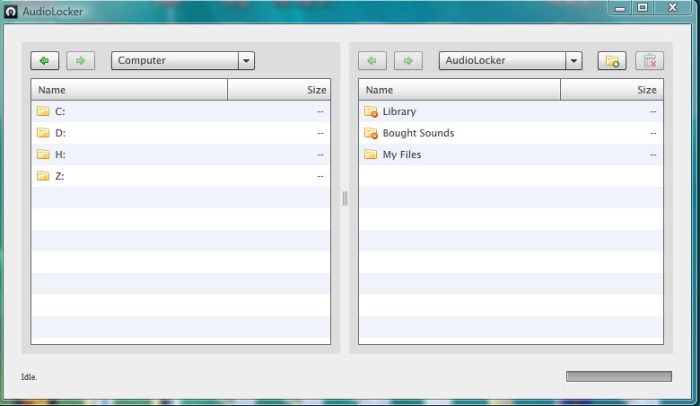Click the transfer progress bar
The height and width of the screenshot is (406, 700).
[x=619, y=377]
